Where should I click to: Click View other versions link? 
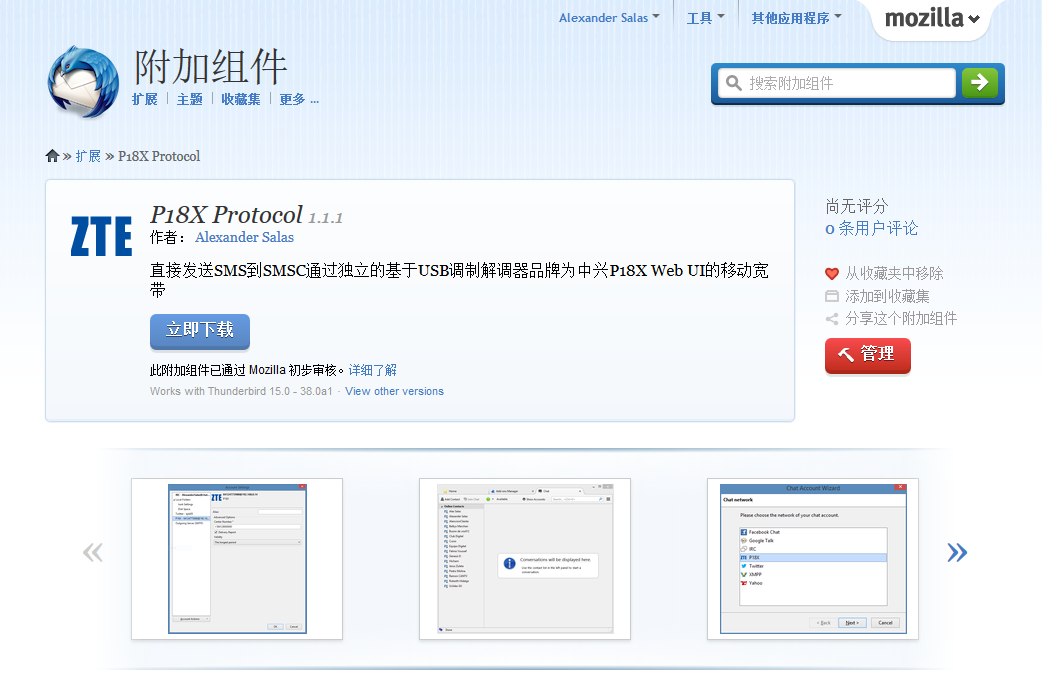click(x=394, y=391)
